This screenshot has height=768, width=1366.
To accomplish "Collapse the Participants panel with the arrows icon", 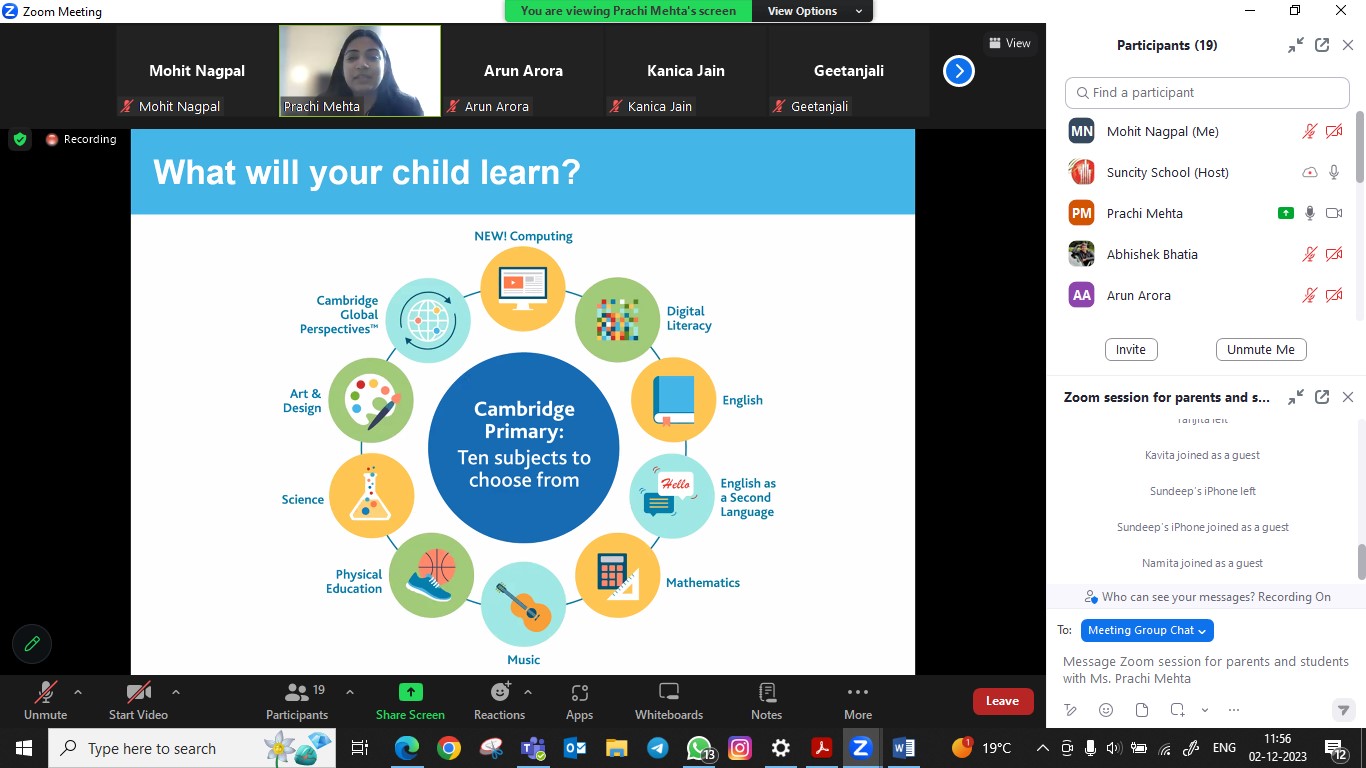I will 1296,45.
